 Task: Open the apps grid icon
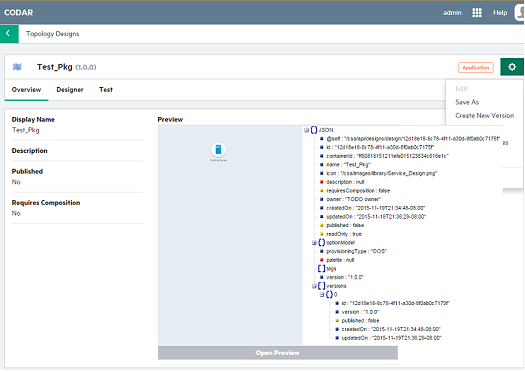[x=477, y=13]
